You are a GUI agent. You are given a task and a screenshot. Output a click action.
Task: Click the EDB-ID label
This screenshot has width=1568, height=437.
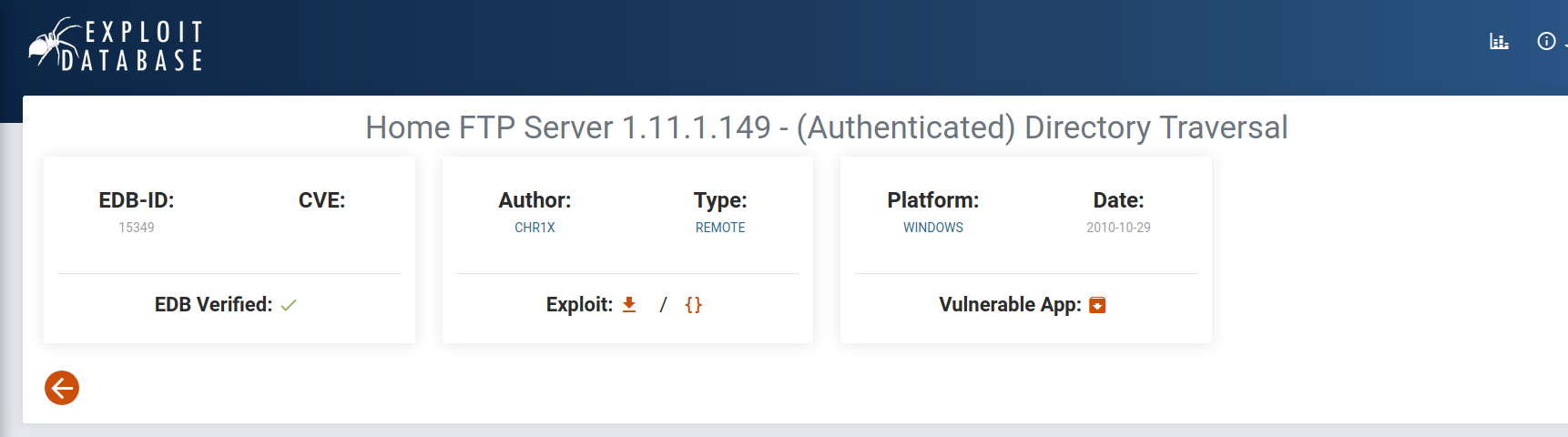click(x=137, y=200)
